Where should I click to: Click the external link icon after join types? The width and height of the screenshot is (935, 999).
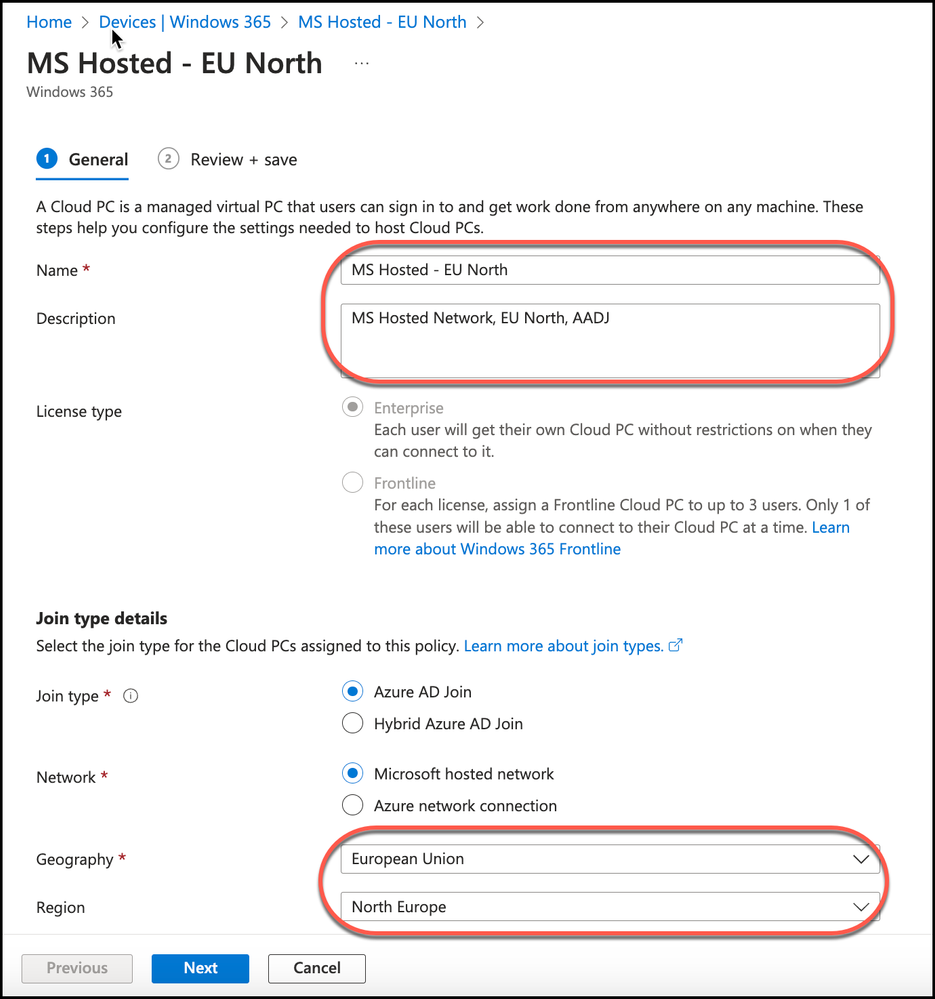tap(676, 645)
